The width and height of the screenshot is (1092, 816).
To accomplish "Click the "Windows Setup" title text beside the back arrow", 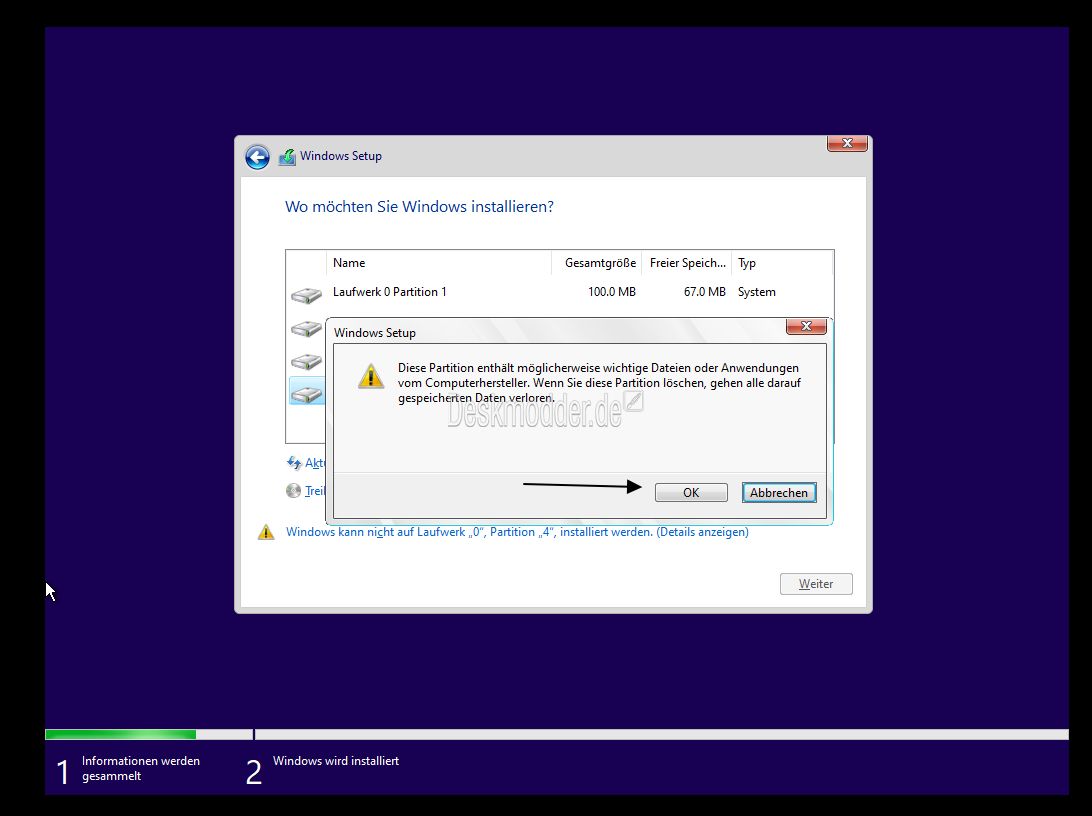I will coord(341,156).
